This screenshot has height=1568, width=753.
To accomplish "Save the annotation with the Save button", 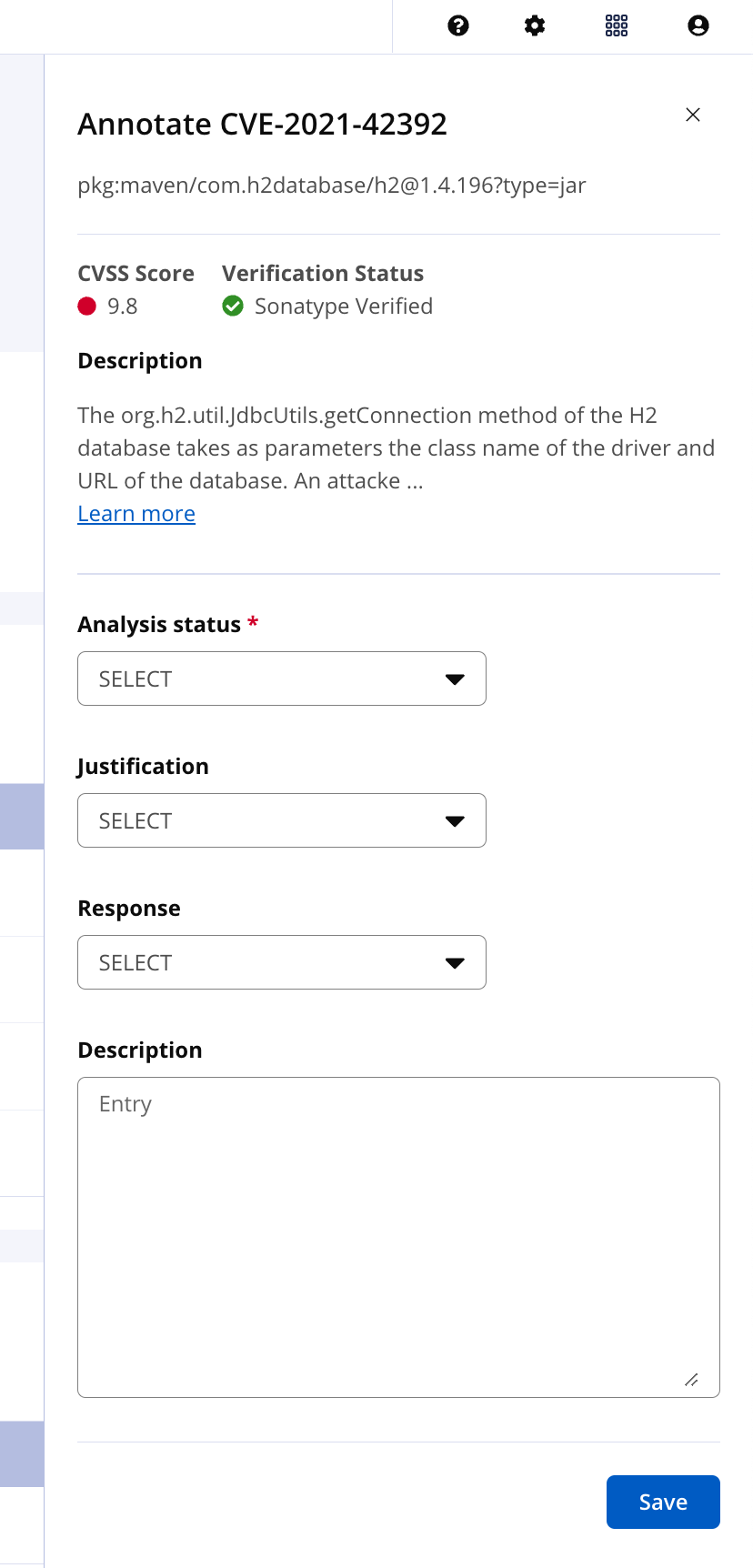I will click(663, 1502).
